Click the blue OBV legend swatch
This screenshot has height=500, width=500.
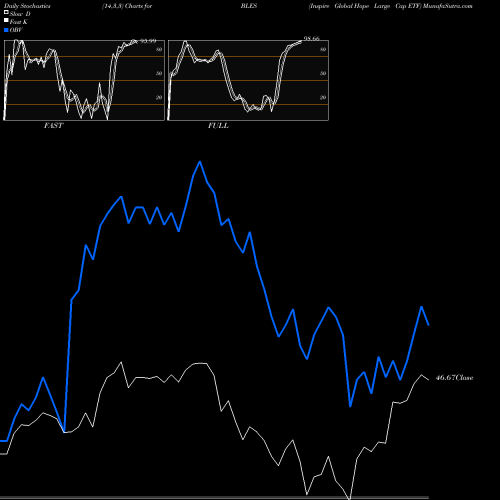point(6,30)
